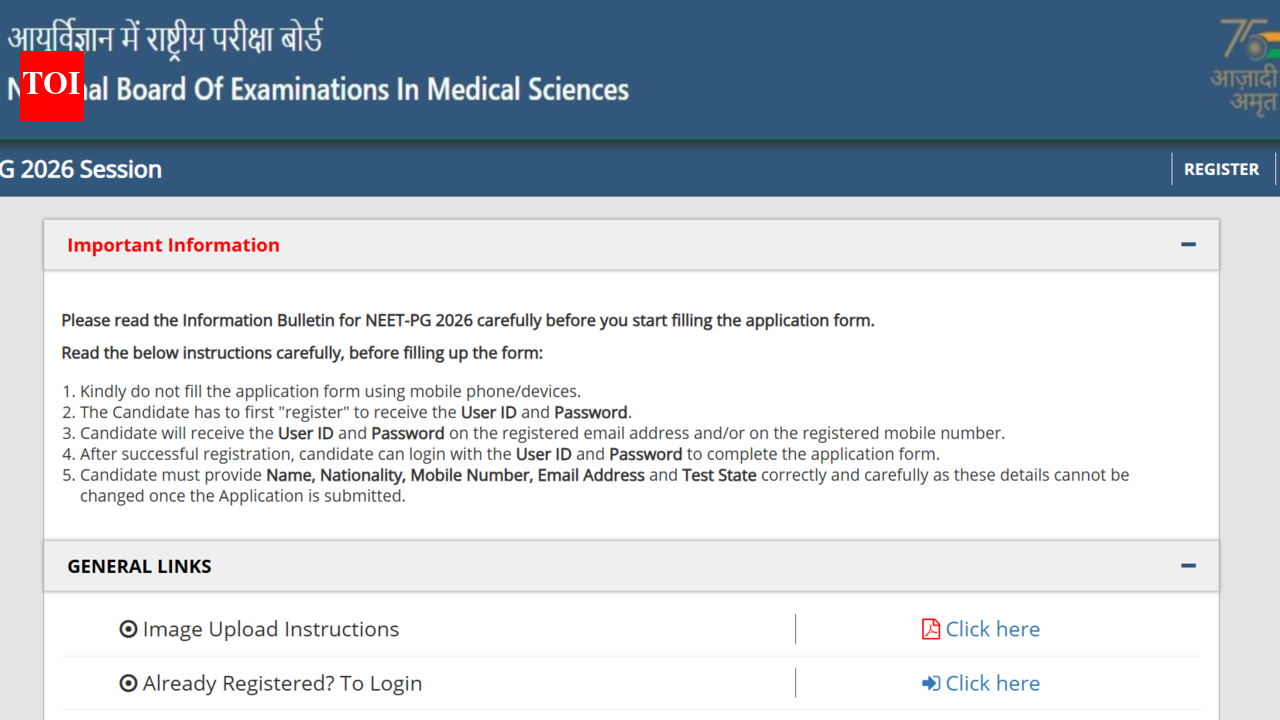
Task: Open Click here link to login
Action: point(993,683)
